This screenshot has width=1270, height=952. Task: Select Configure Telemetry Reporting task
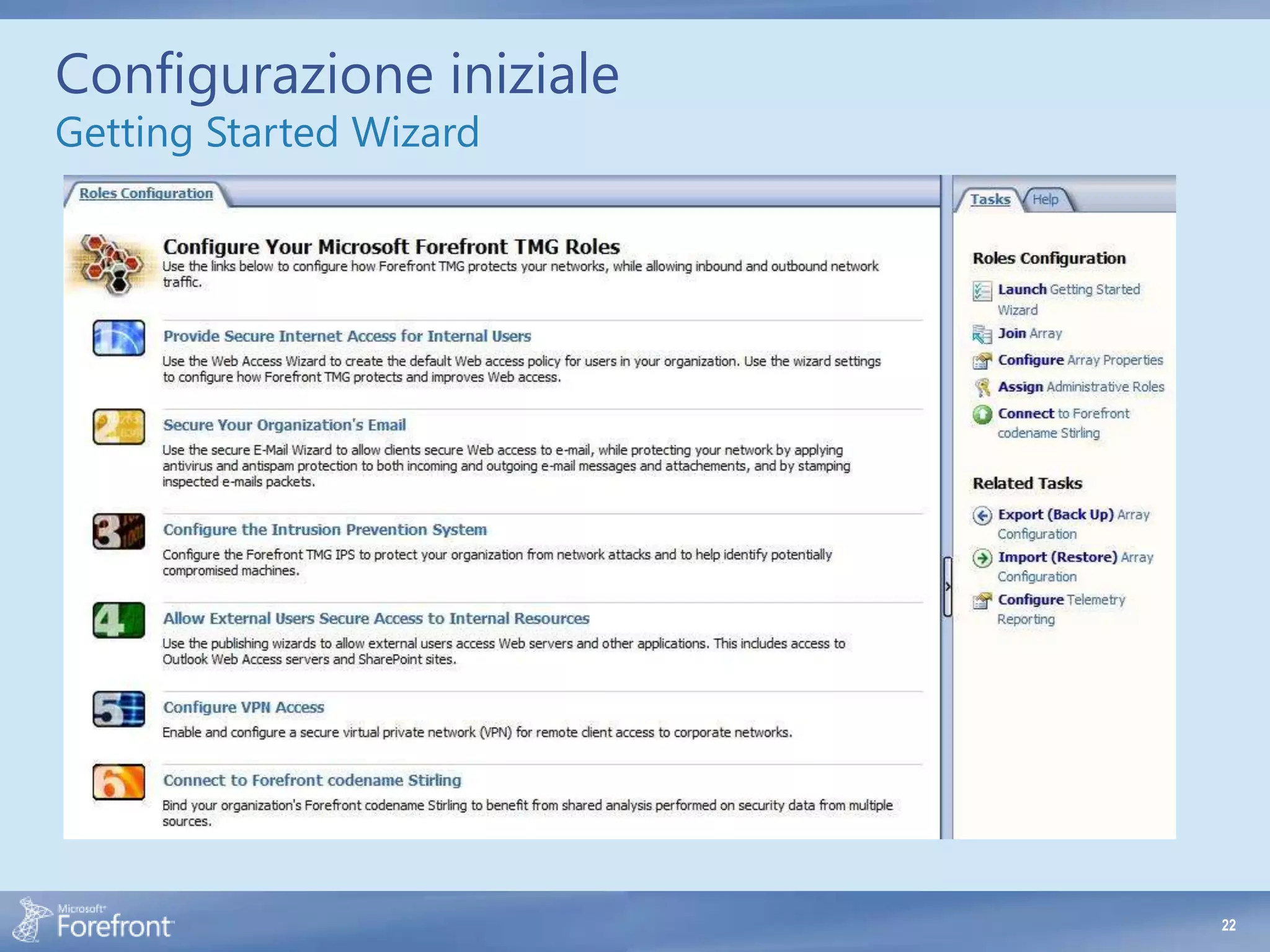click(x=1061, y=609)
